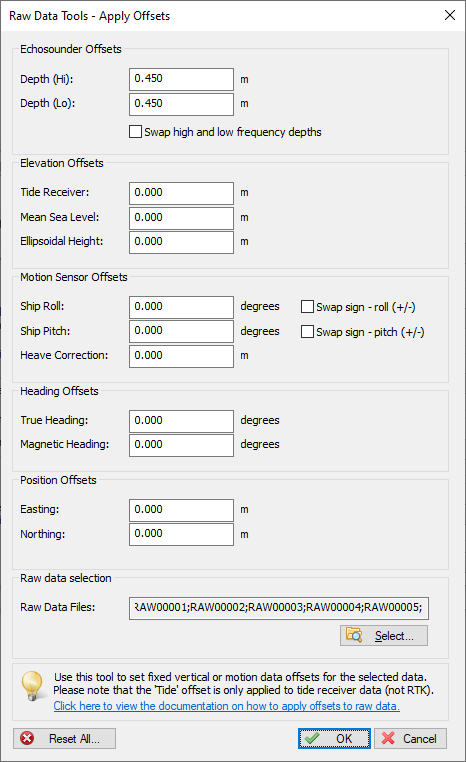Click the red X icon on Reset All
The height and width of the screenshot is (762, 466).
[x=27, y=739]
